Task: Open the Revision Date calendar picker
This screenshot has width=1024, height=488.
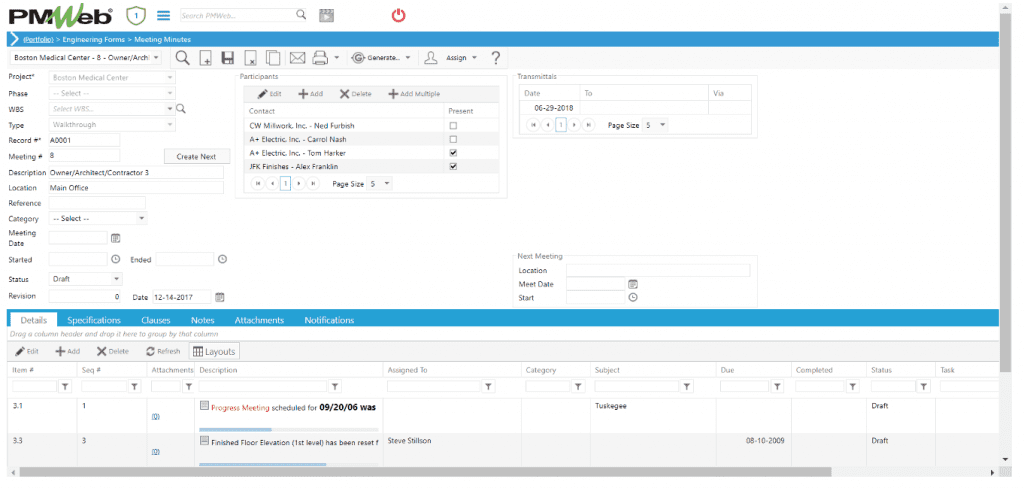Action: coord(220,297)
